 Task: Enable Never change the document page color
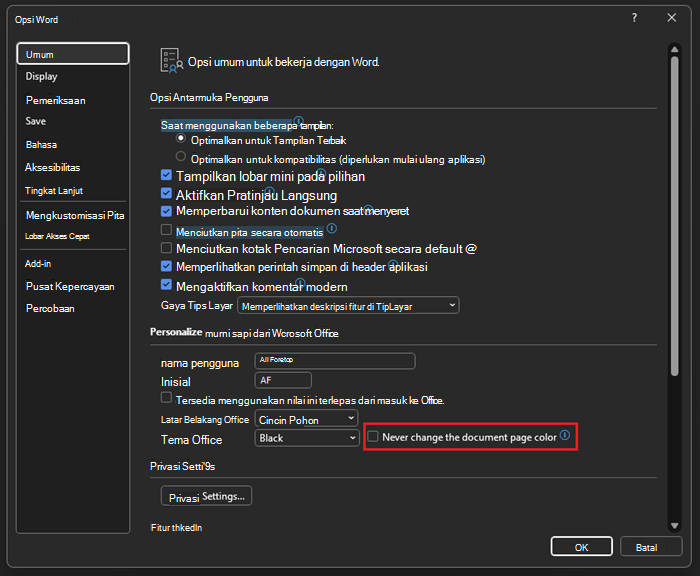tap(372, 436)
